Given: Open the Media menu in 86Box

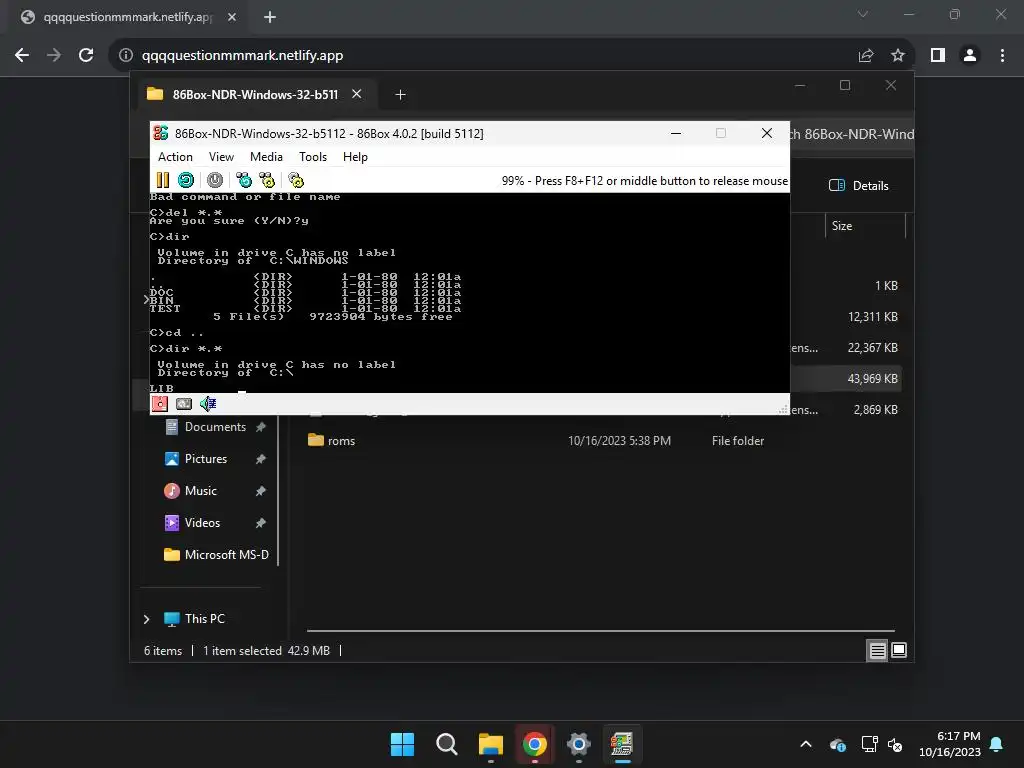Looking at the screenshot, I should pyautogui.click(x=266, y=157).
